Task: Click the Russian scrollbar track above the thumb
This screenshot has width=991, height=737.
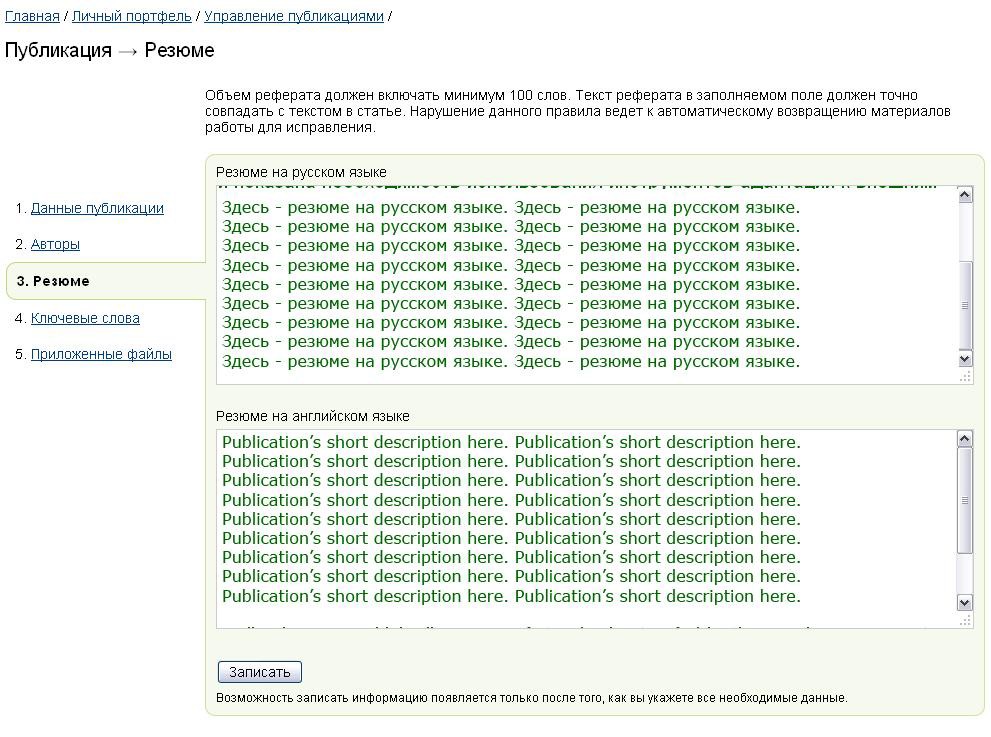Action: click(x=964, y=231)
